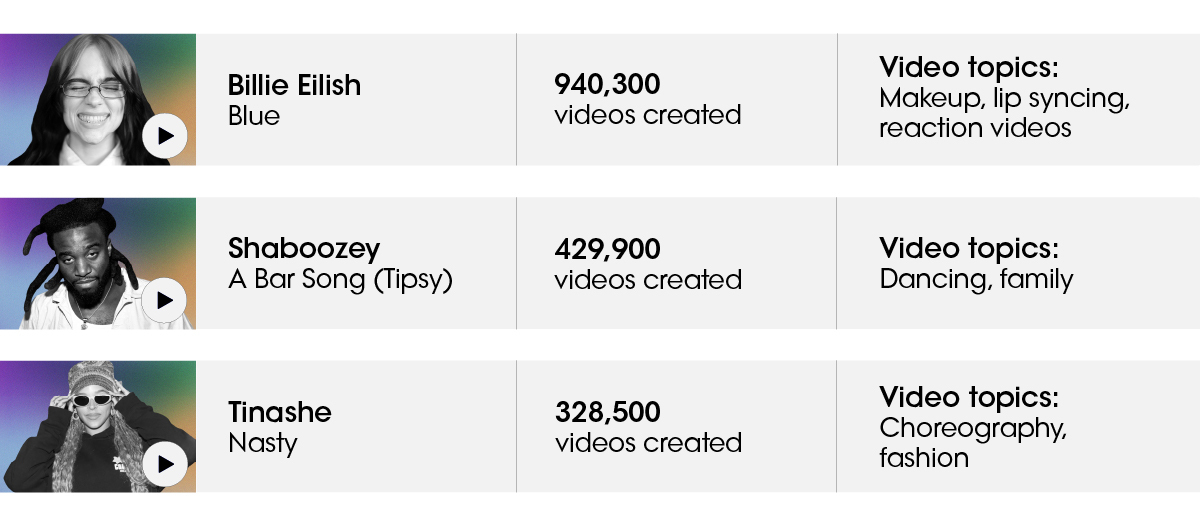Play Tinashe's Nasty preview
This screenshot has height=527, width=1200.
pos(165,463)
